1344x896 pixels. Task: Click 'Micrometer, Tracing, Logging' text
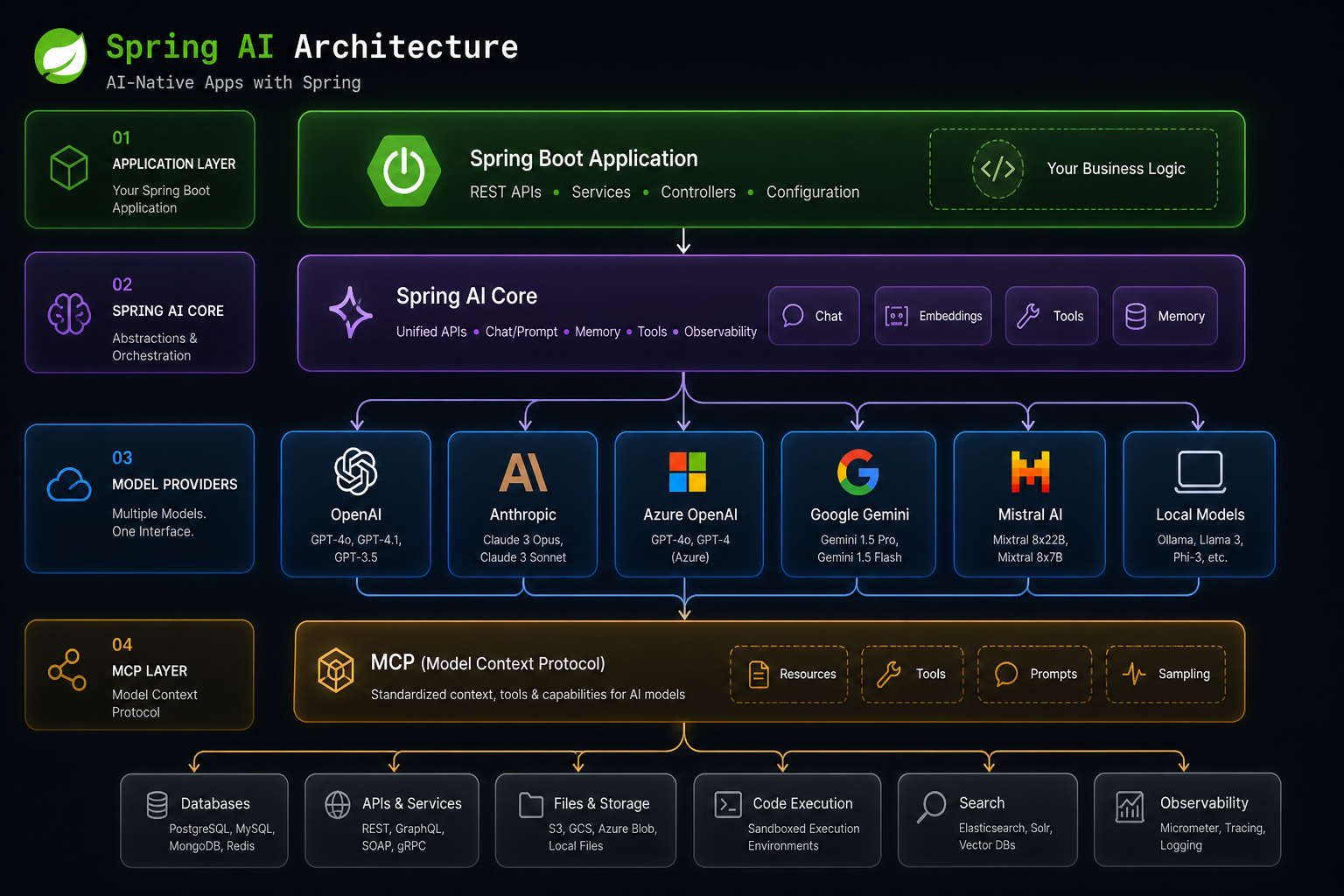point(1213,836)
